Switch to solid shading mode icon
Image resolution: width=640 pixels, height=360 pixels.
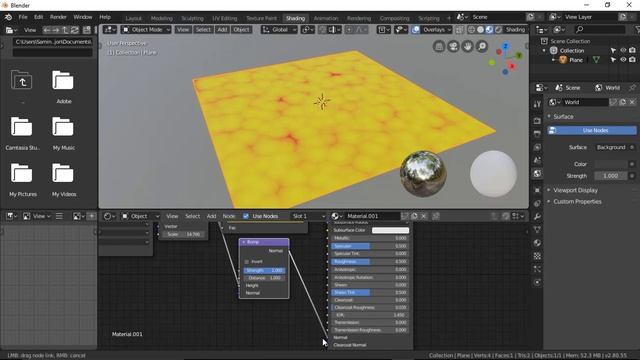tap(480, 30)
